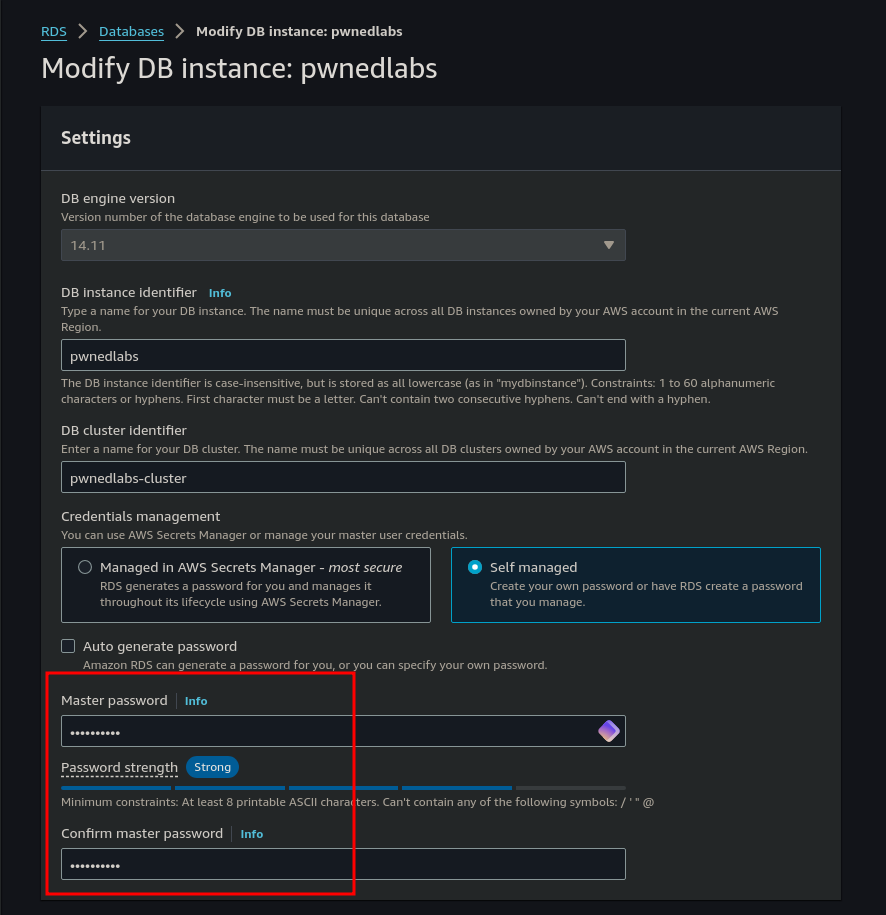Click the current breadcrumb Modify DB instance: pwnedlabs
Screen dimensions: 886x915
pos(299,31)
